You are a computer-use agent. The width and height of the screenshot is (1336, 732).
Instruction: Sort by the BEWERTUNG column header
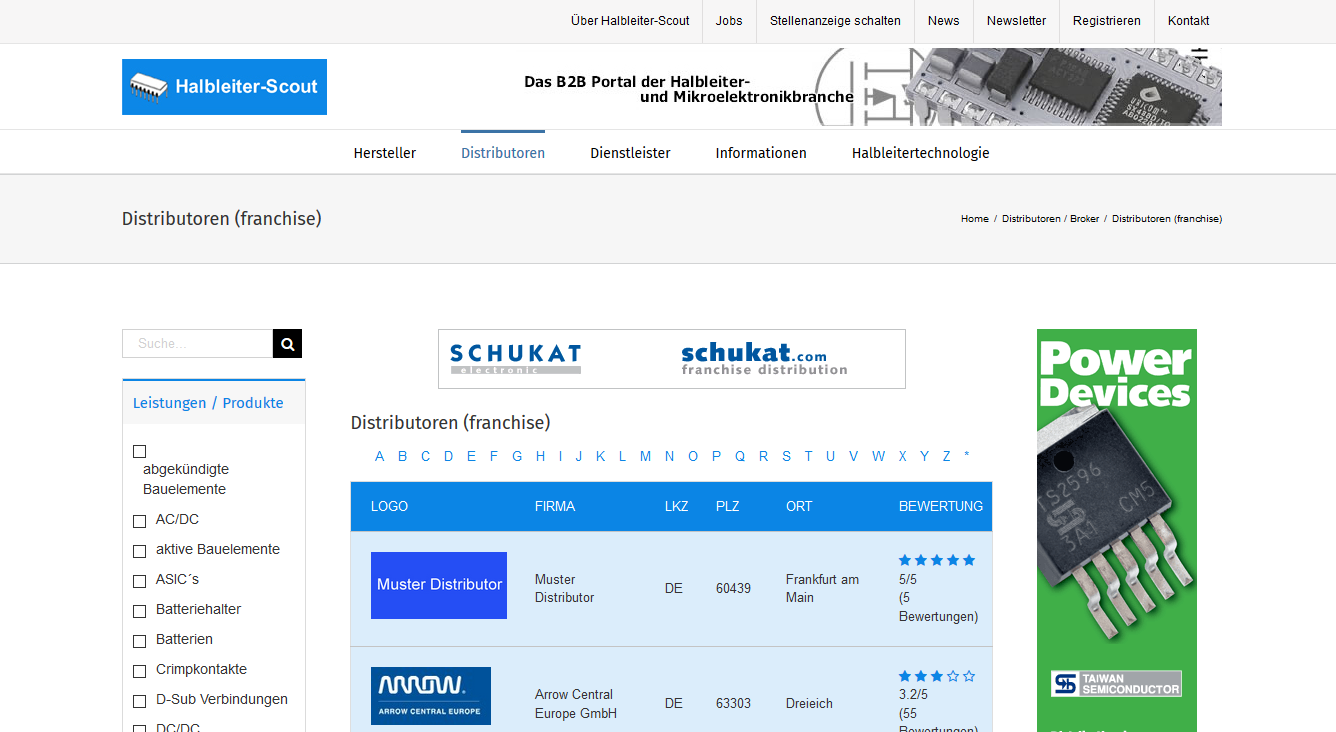coord(941,507)
